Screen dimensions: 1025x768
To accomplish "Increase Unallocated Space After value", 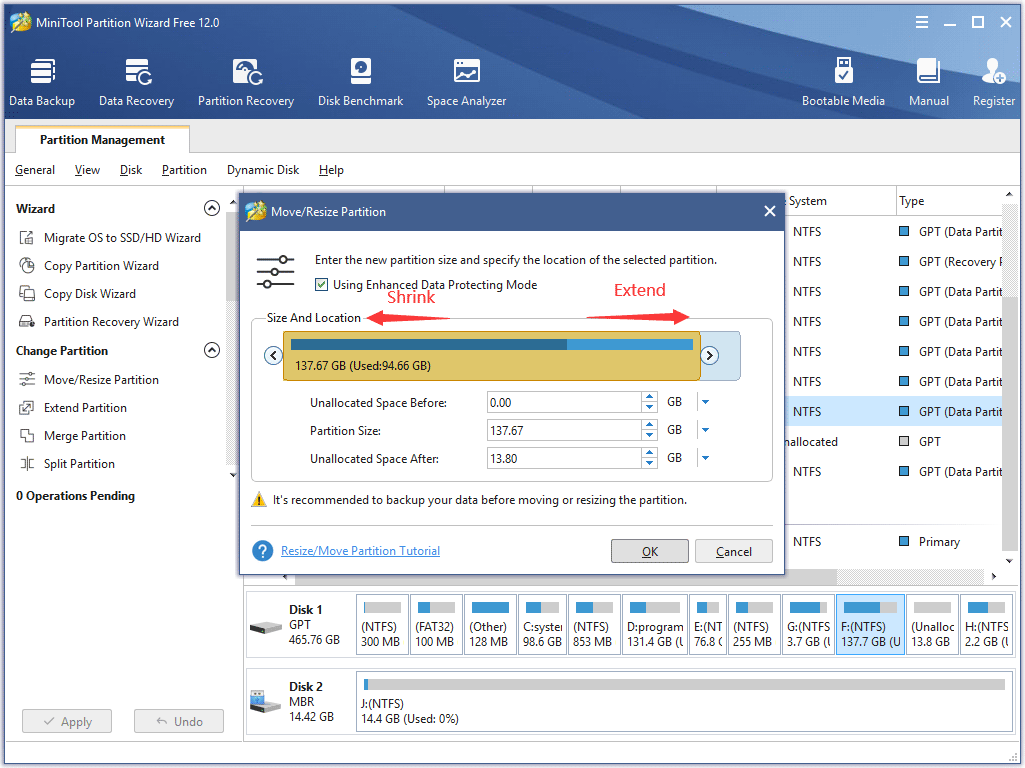I will [649, 454].
